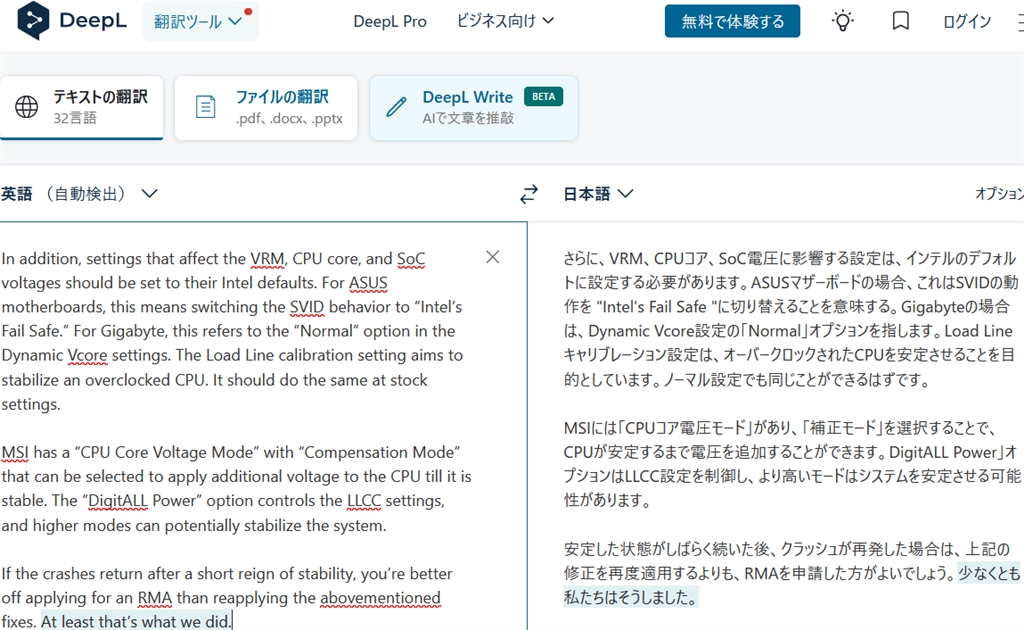Click the underlined word "abovementioned" in source text

(380, 598)
